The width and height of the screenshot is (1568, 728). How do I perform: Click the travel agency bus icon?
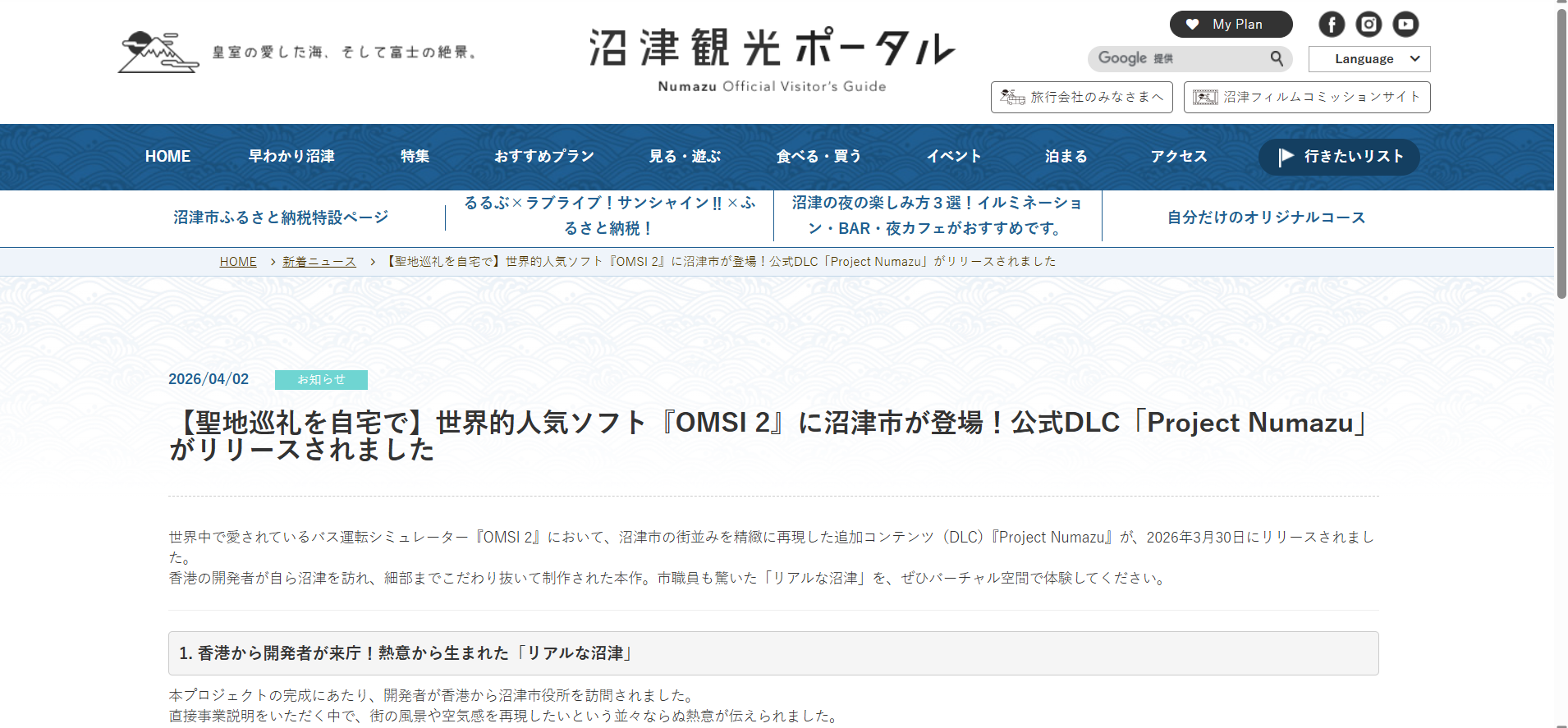pyautogui.click(x=1012, y=97)
